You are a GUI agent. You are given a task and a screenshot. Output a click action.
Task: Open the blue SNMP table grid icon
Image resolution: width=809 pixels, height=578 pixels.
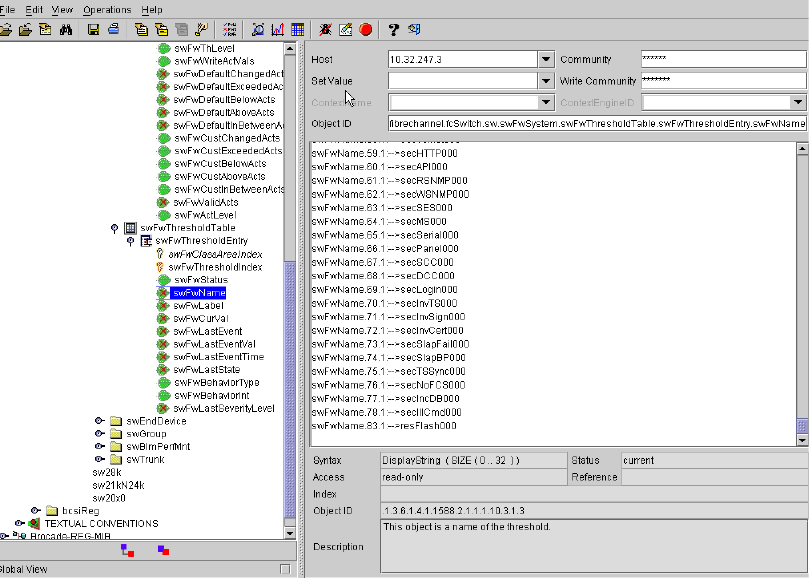[298, 30]
